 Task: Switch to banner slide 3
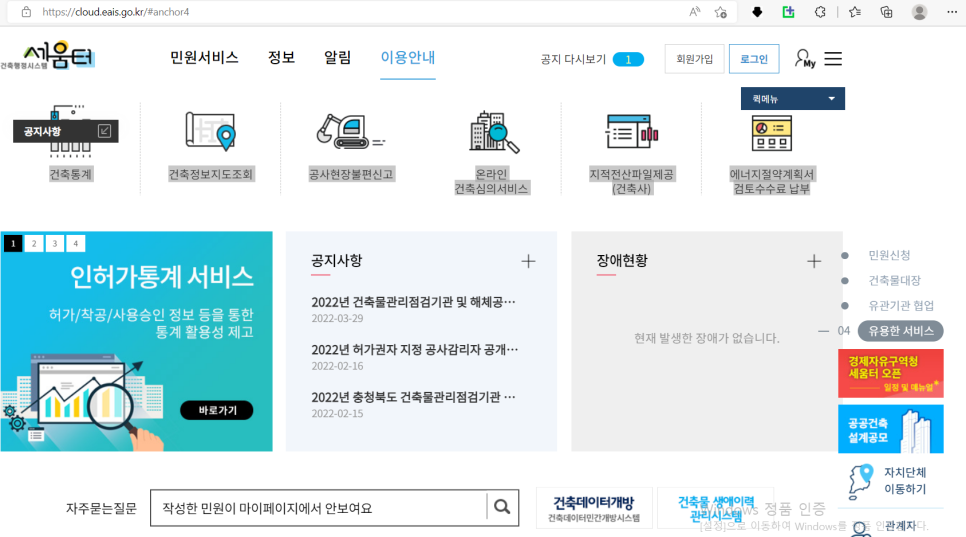[55, 243]
